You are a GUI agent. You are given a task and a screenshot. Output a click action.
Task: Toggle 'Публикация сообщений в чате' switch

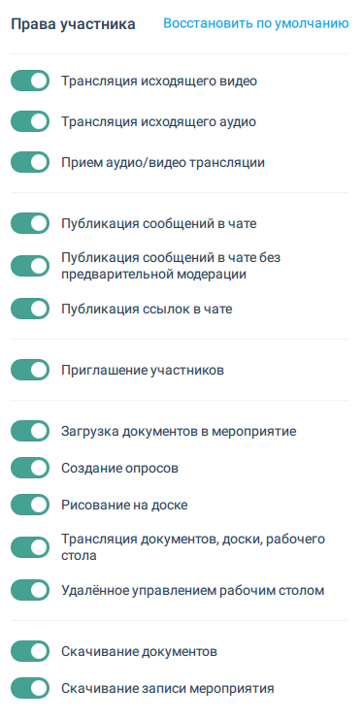tap(30, 223)
